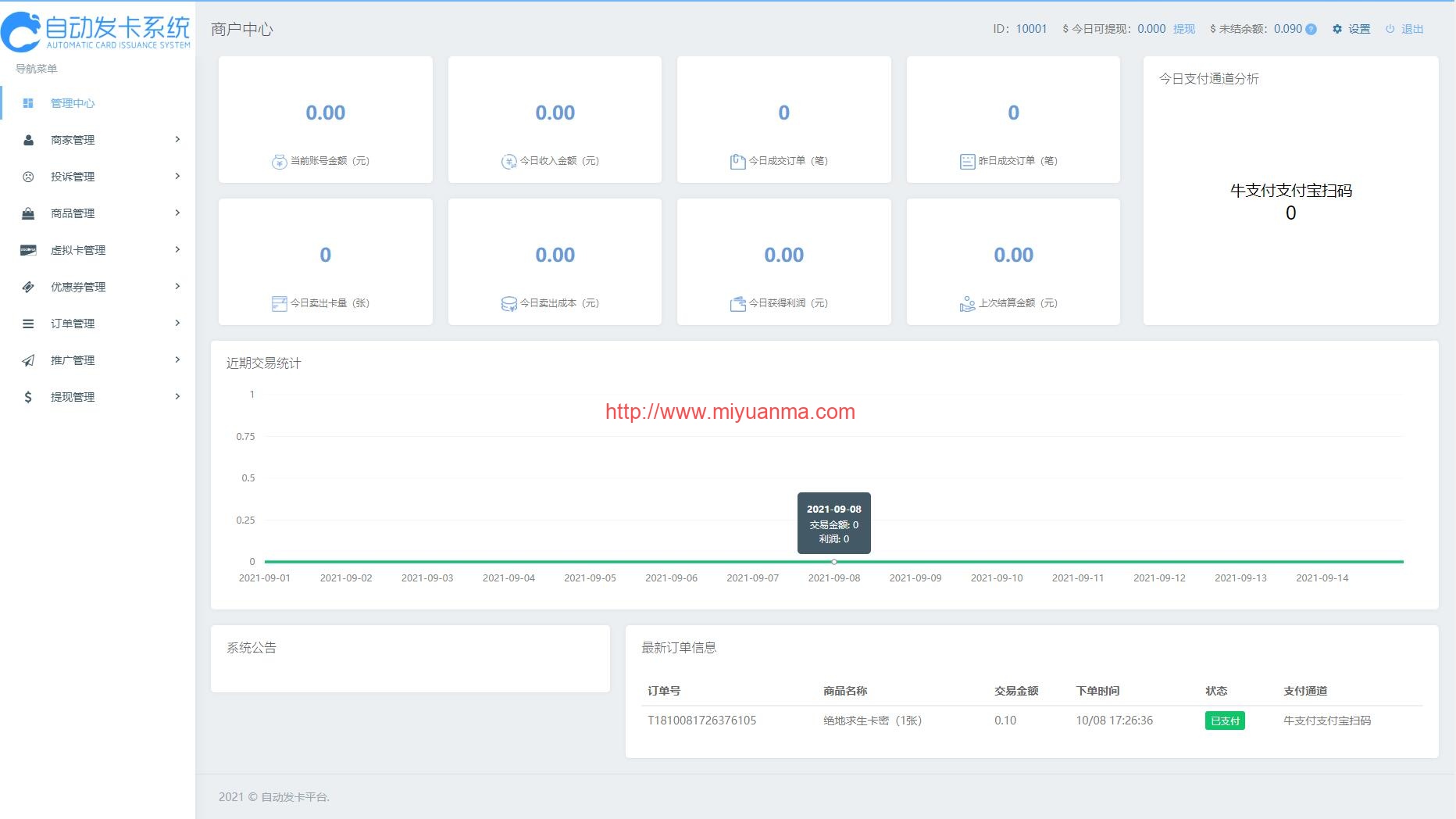Click the coin icon of 今日收入金额
The image size is (1456, 819).
coord(509,162)
